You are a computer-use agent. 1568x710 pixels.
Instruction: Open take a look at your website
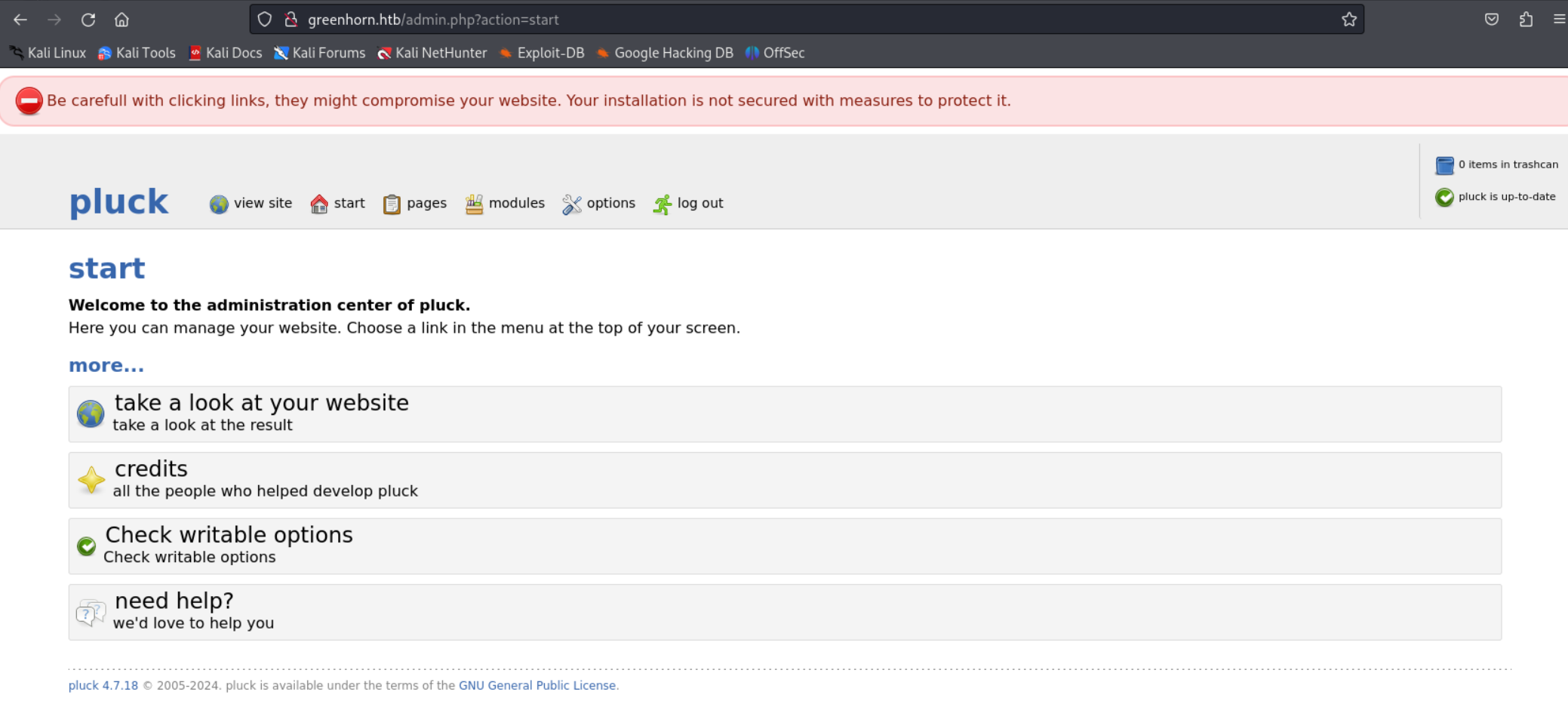click(x=260, y=403)
